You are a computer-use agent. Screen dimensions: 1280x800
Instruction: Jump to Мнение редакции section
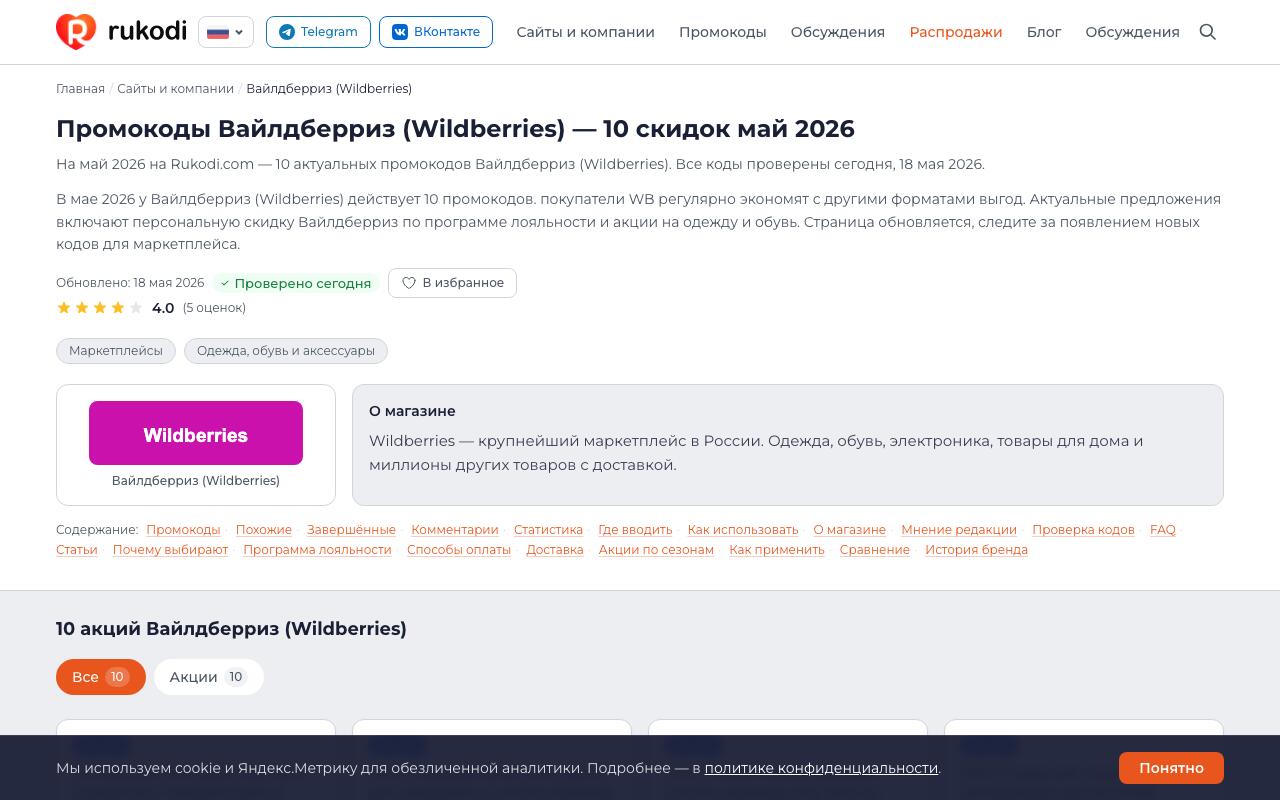point(959,530)
